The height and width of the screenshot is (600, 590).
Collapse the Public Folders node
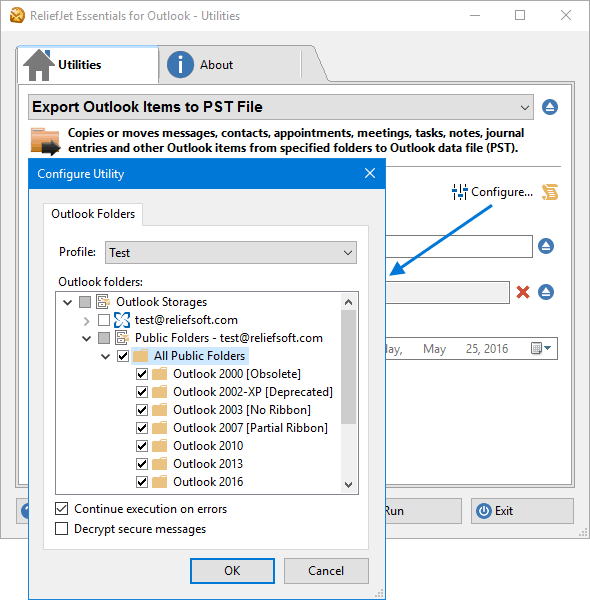86,338
